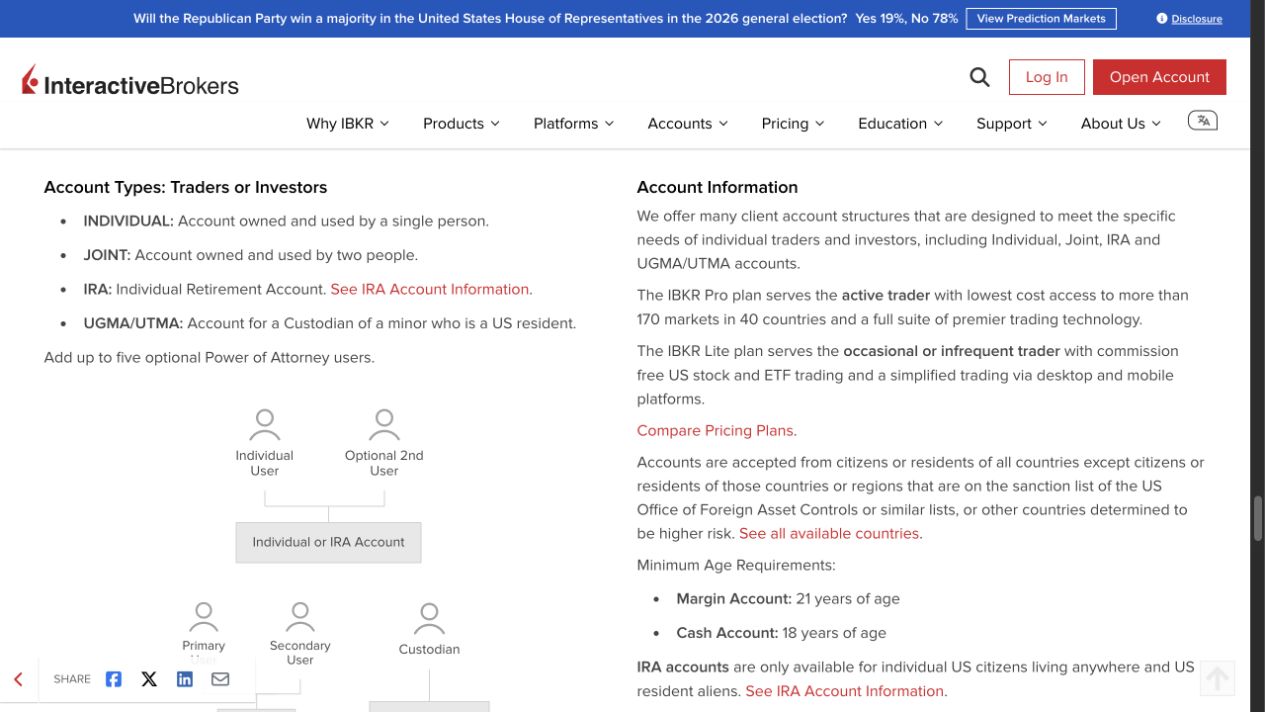1265x712 pixels.
Task: Share page on X
Action: [149, 679]
